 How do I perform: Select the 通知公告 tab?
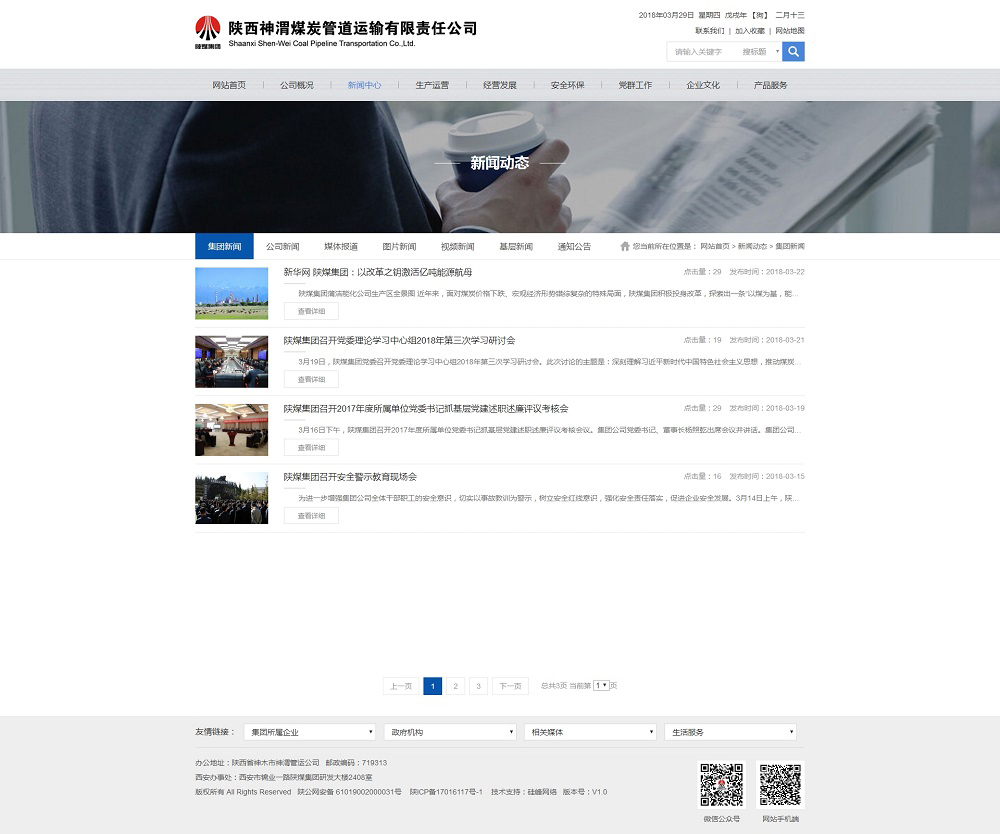[x=574, y=246]
